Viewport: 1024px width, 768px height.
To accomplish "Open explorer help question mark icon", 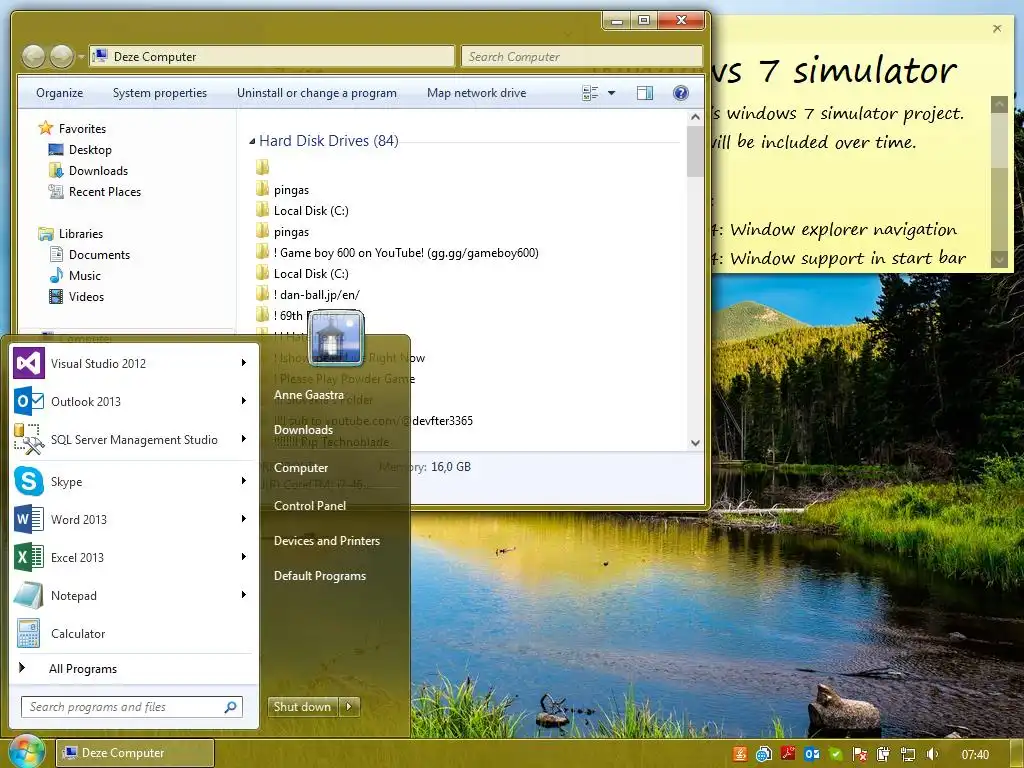I will [x=680, y=93].
